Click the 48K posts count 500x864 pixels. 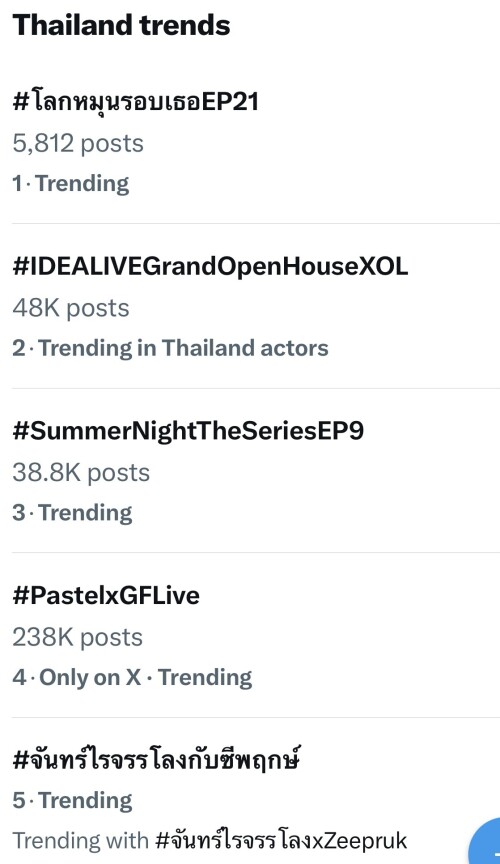click(x=71, y=308)
